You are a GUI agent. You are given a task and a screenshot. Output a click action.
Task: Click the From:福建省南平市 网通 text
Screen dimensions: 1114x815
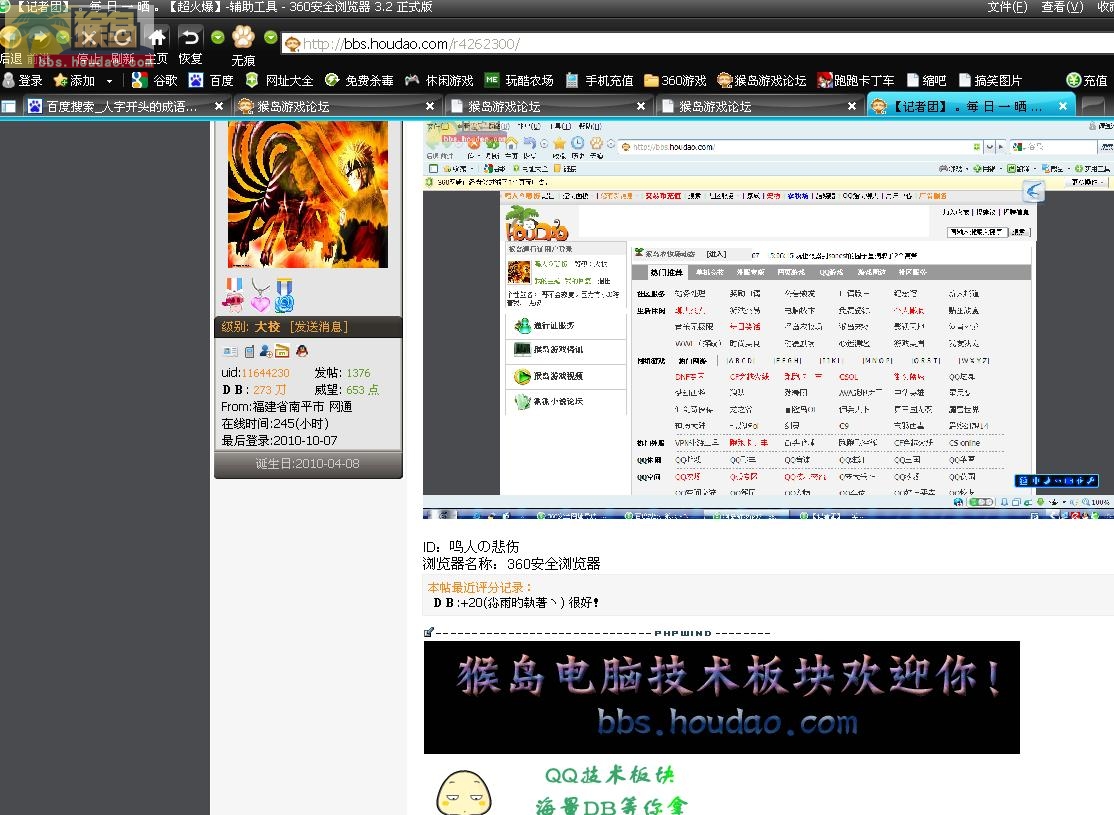point(286,407)
